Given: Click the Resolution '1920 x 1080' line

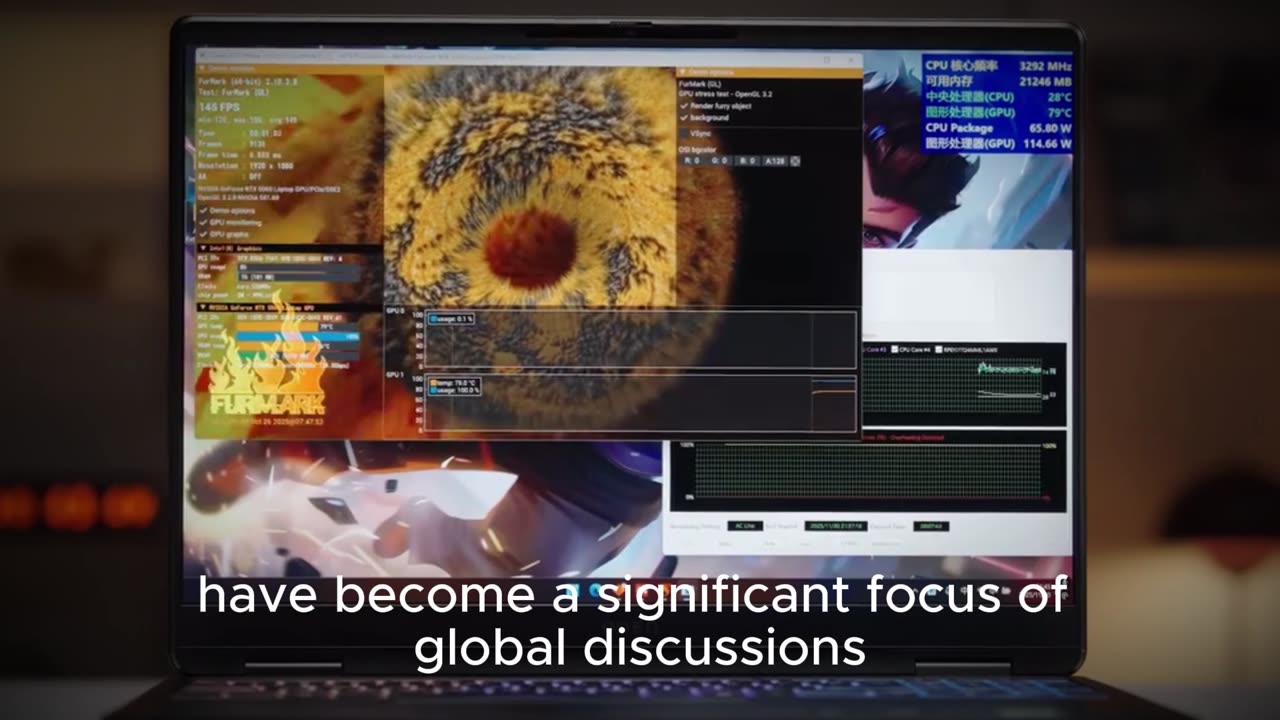Looking at the screenshot, I should (246, 166).
